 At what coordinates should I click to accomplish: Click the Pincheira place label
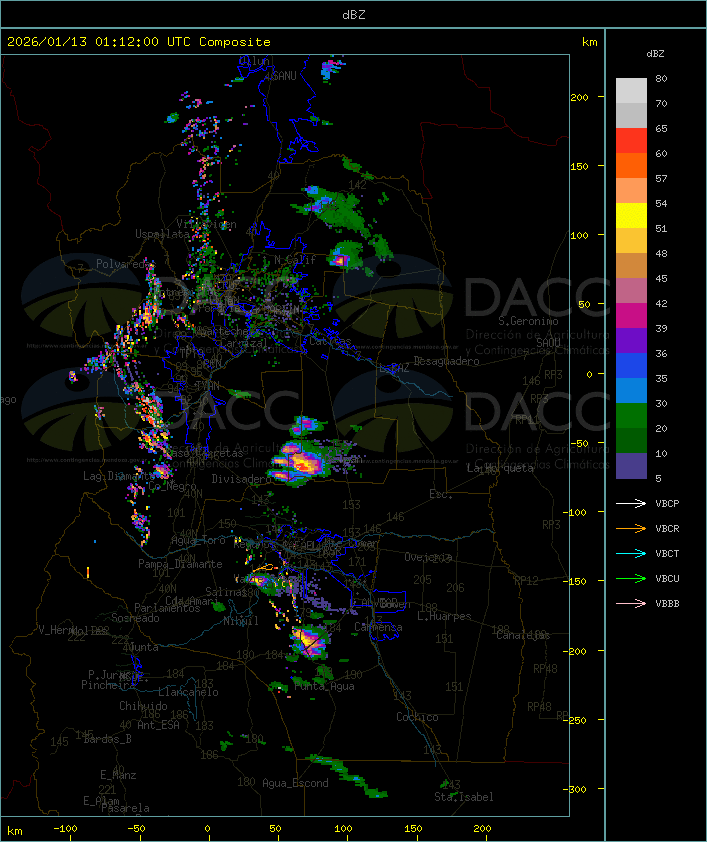click(107, 685)
